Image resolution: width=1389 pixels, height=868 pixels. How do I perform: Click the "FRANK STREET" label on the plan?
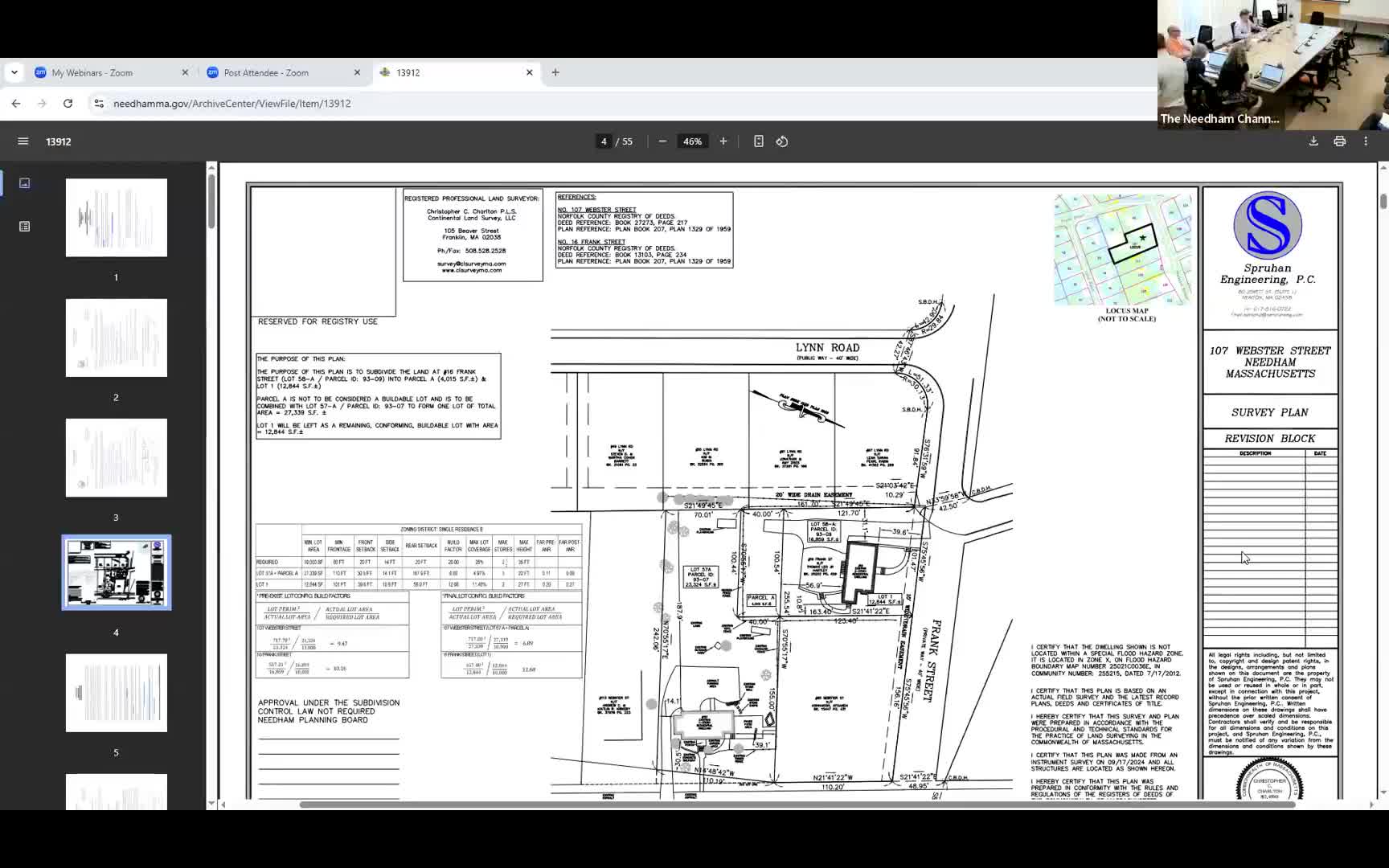click(936, 661)
